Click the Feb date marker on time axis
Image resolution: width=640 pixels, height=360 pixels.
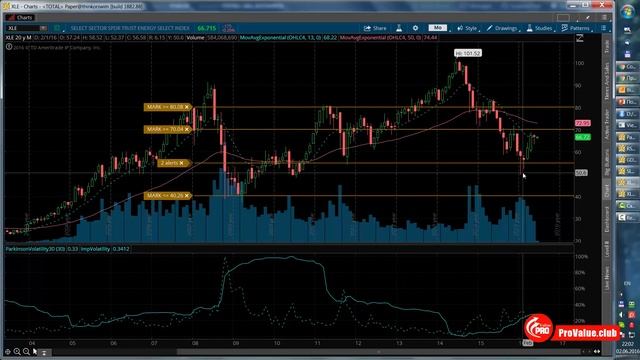(x=527, y=343)
